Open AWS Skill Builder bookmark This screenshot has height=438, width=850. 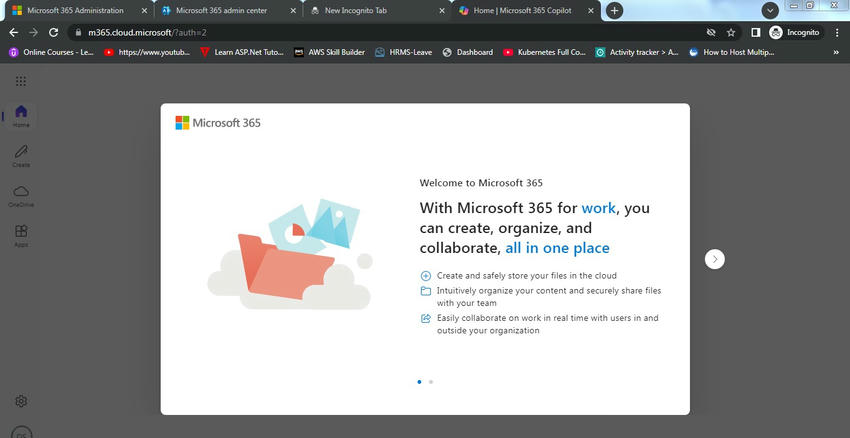[x=330, y=53]
